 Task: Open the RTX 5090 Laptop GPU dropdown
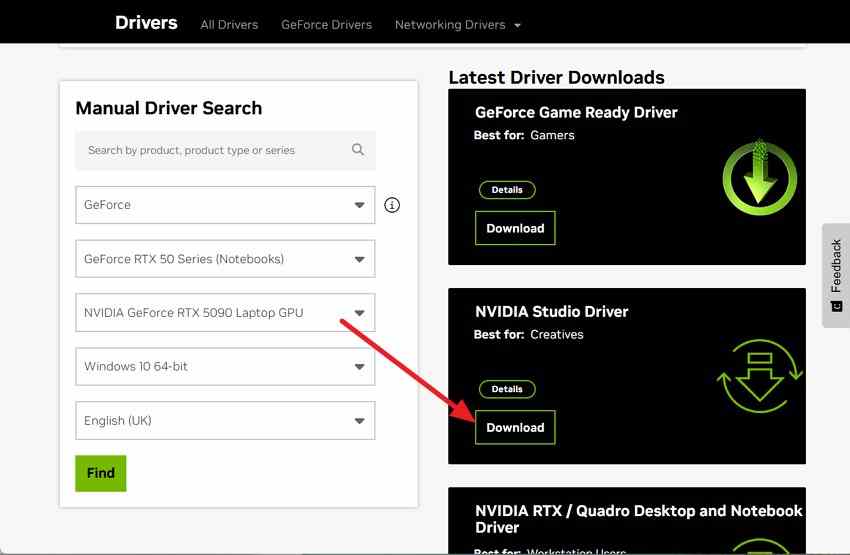point(225,313)
